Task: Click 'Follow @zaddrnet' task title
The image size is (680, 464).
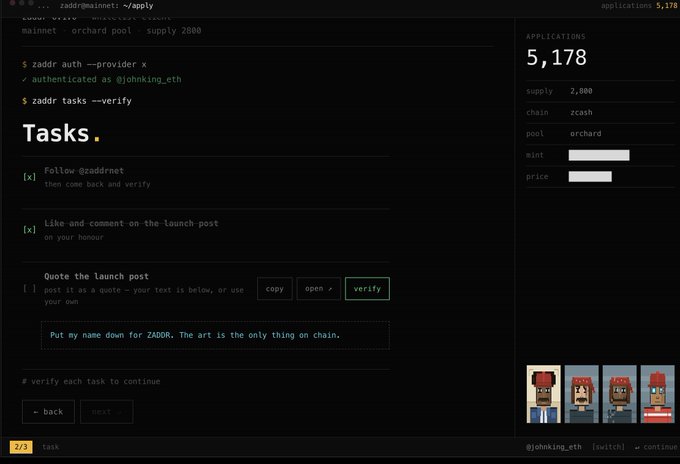Action: pos(84,170)
